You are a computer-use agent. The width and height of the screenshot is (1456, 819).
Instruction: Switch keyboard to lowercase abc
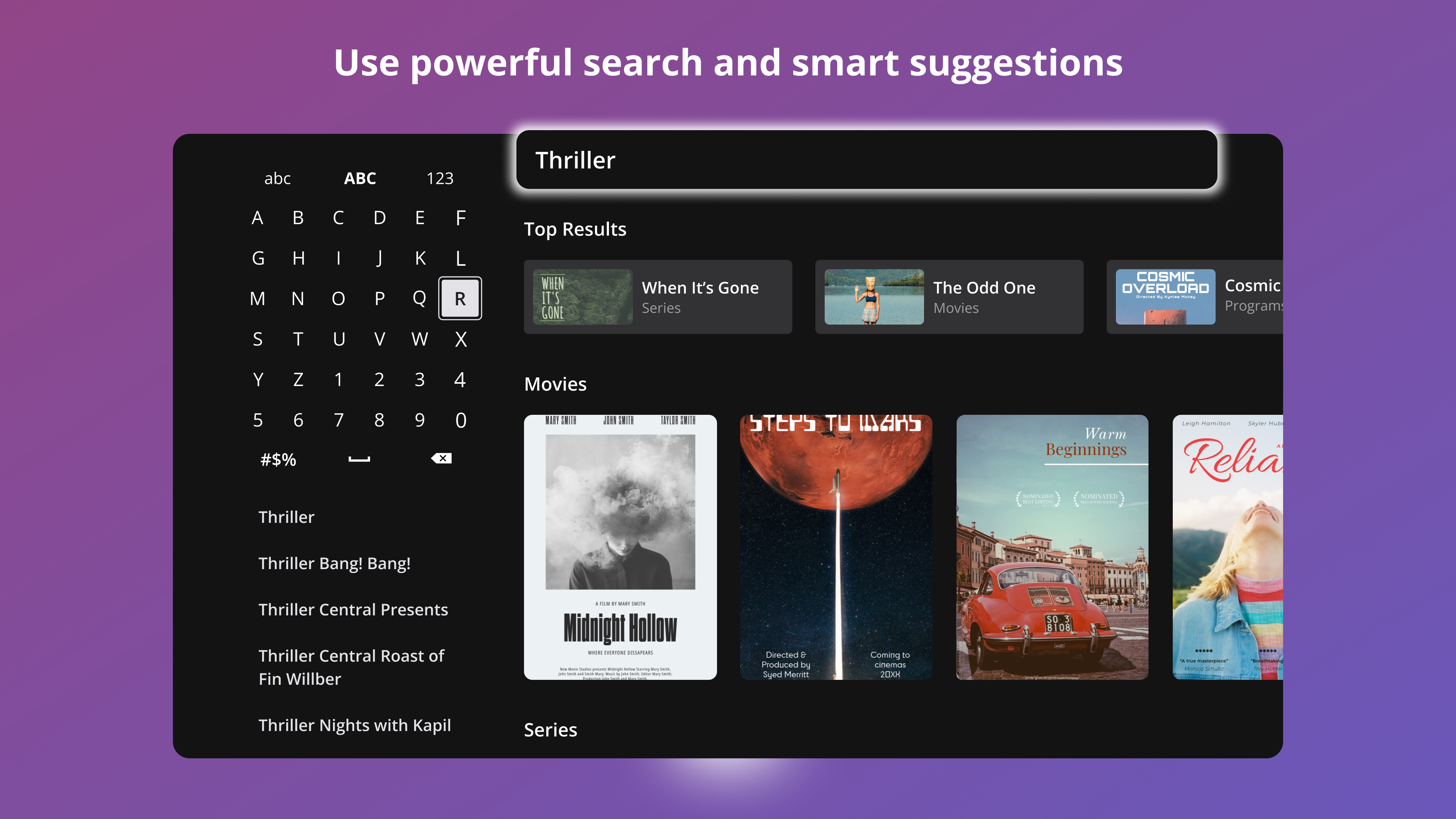click(x=278, y=178)
